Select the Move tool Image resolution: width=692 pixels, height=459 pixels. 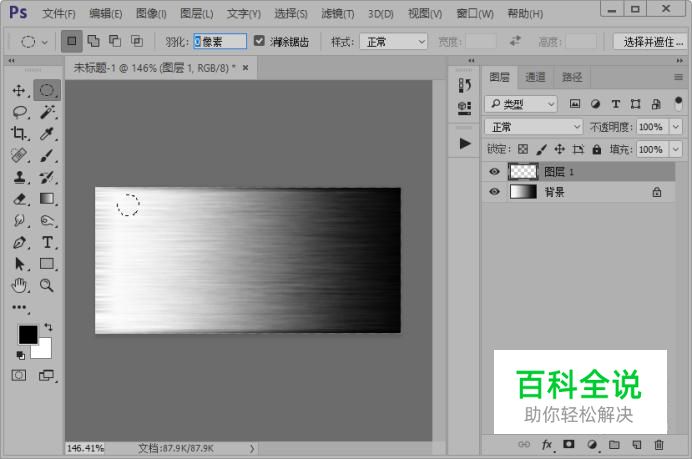(x=19, y=91)
